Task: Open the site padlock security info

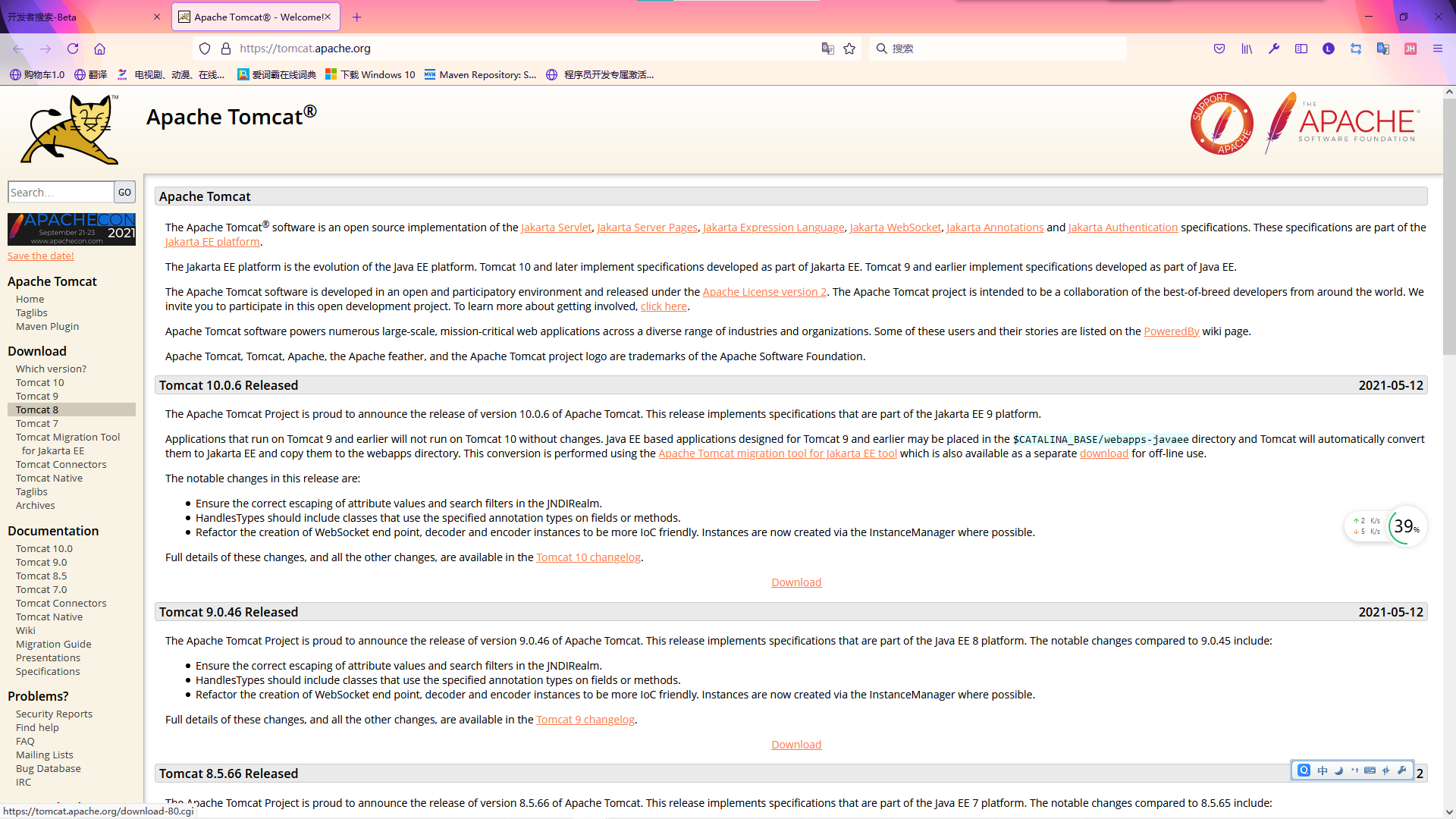Action: 225,49
